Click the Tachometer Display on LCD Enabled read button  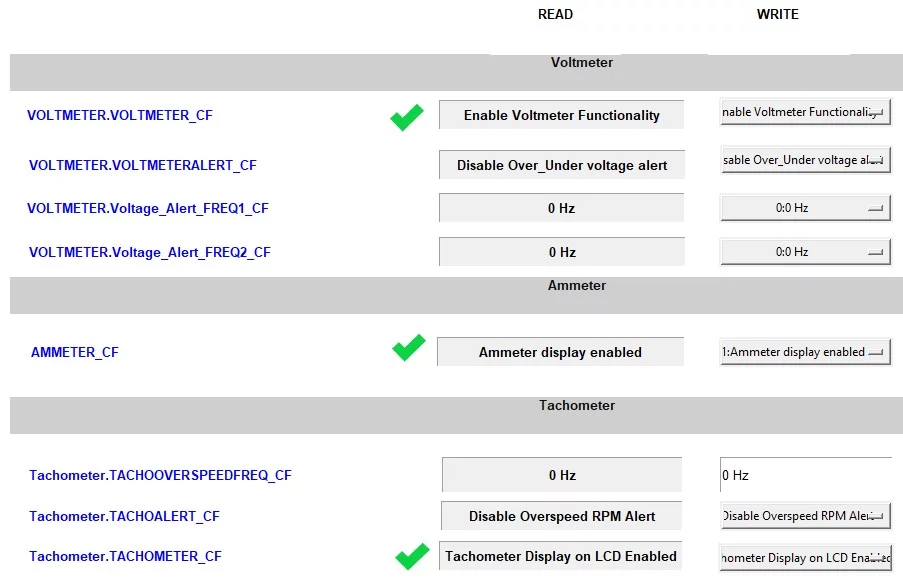pos(560,556)
